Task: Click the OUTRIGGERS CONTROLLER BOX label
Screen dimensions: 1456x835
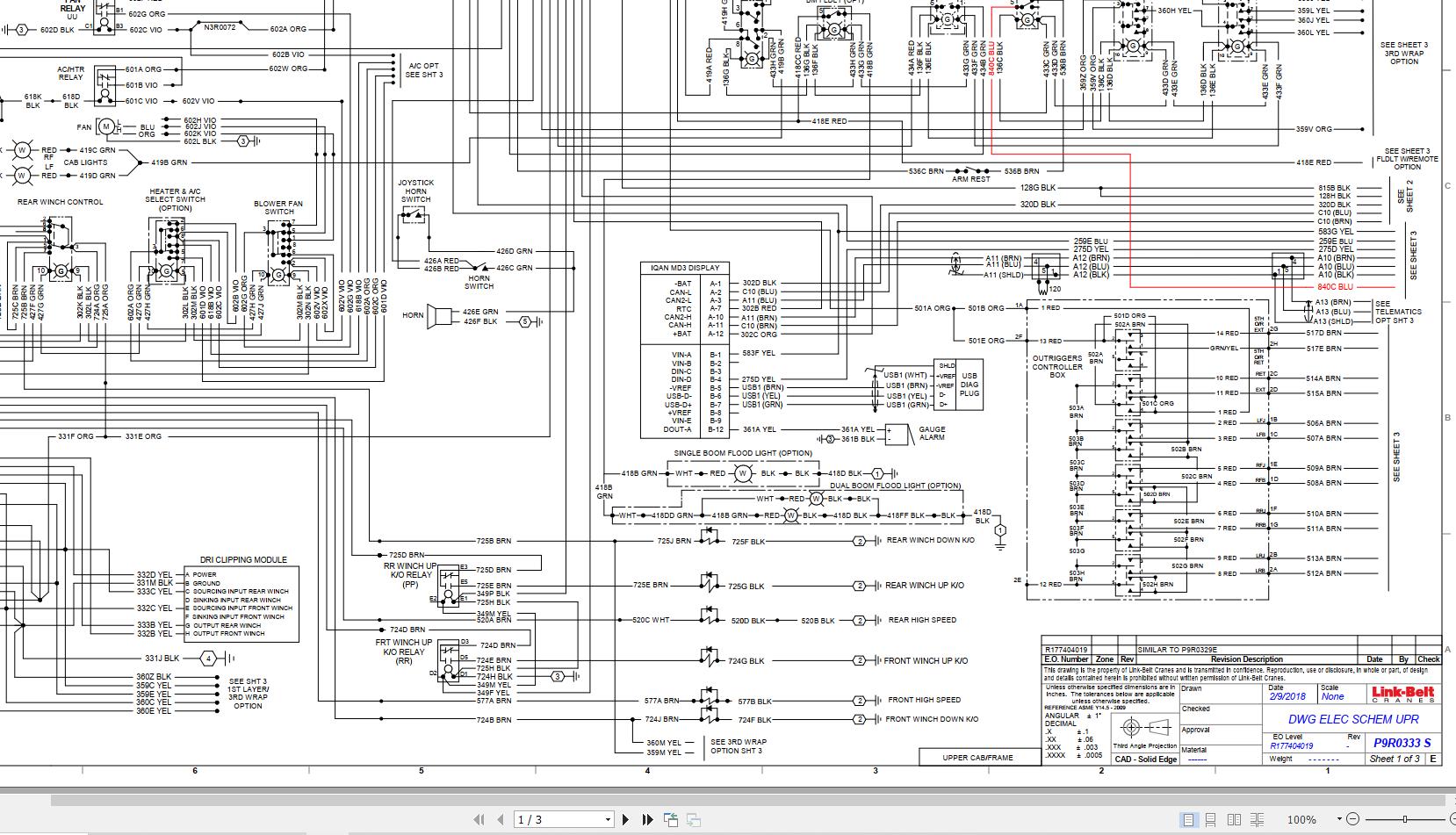Action: point(1057,366)
